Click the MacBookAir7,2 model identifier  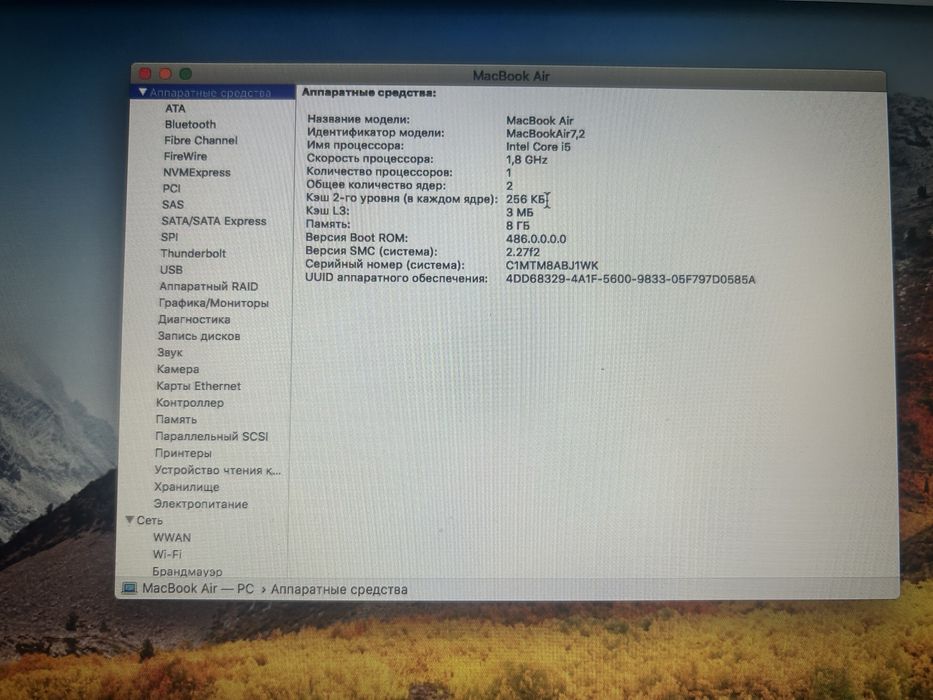(546, 134)
